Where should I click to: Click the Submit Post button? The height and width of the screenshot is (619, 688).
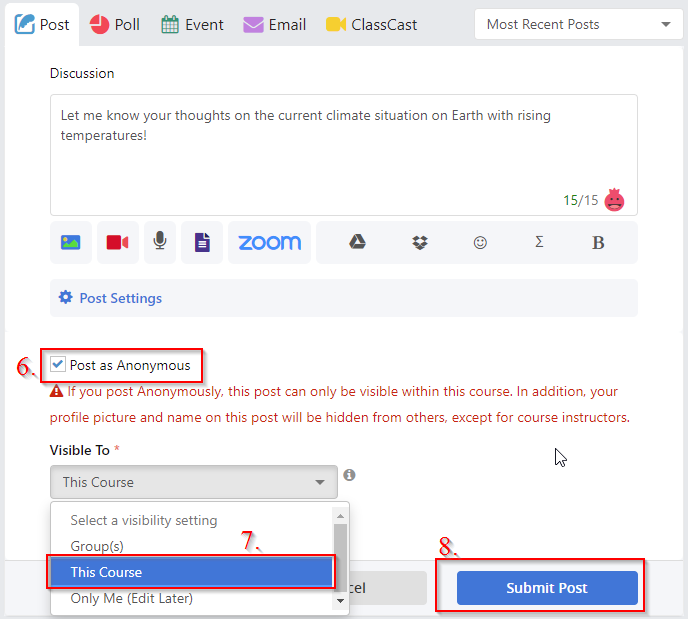(547, 588)
